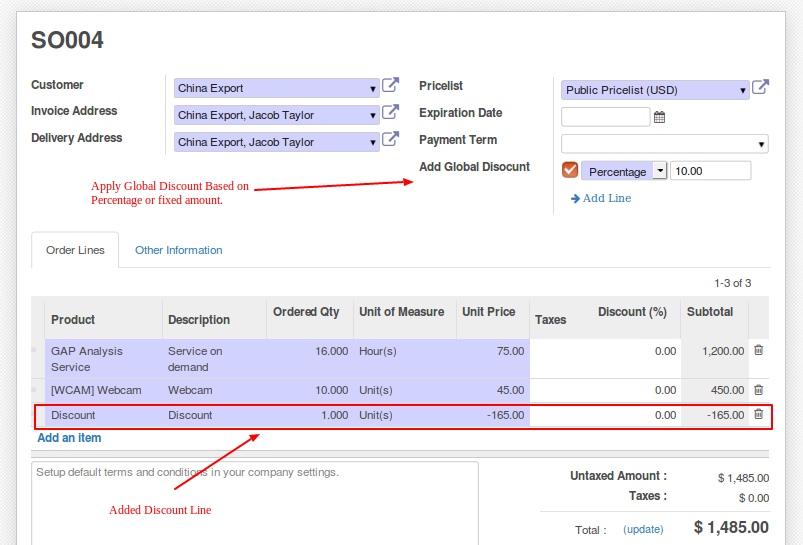Click the Add Line link
Image resolution: width=803 pixels, height=545 pixels.
click(601, 198)
